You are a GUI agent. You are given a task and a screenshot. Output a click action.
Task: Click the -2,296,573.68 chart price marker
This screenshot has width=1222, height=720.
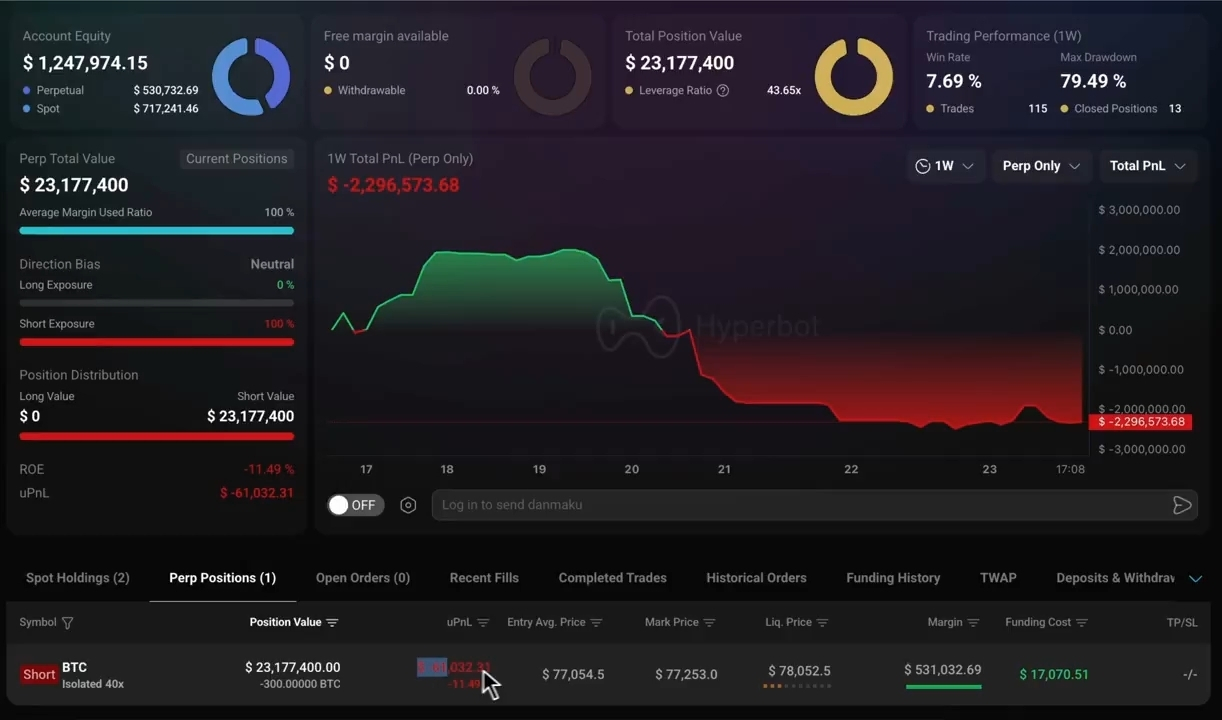(1141, 422)
